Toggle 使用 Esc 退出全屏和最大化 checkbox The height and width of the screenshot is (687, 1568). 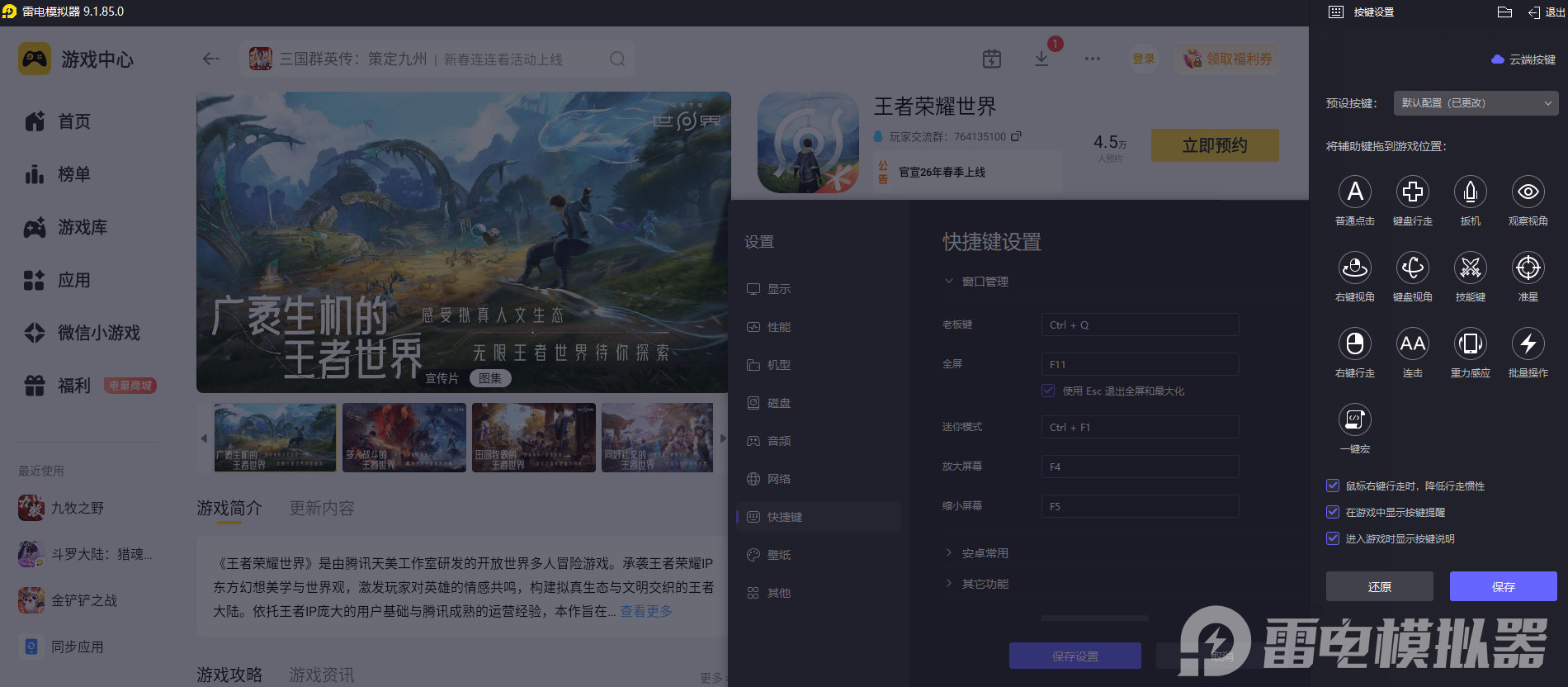coord(1048,391)
